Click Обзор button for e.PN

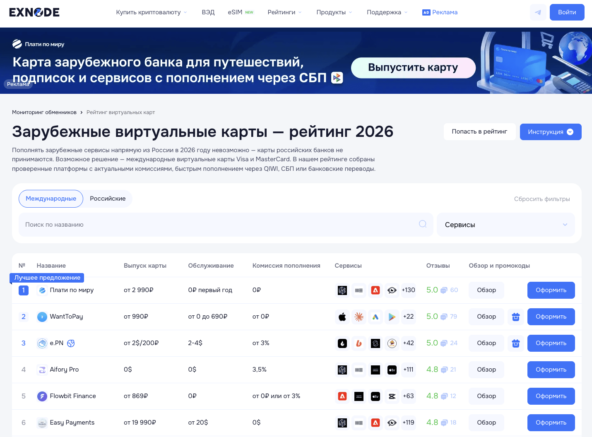[486, 343]
